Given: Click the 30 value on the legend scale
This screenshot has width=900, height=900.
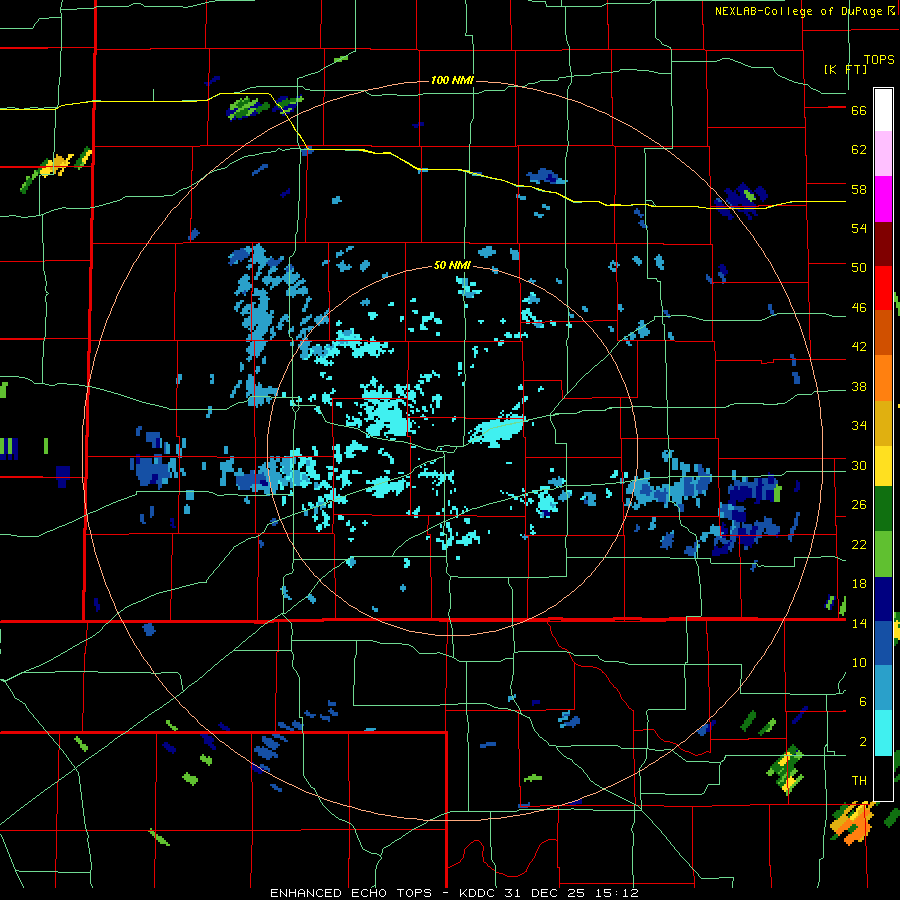Looking at the screenshot, I should point(859,465).
